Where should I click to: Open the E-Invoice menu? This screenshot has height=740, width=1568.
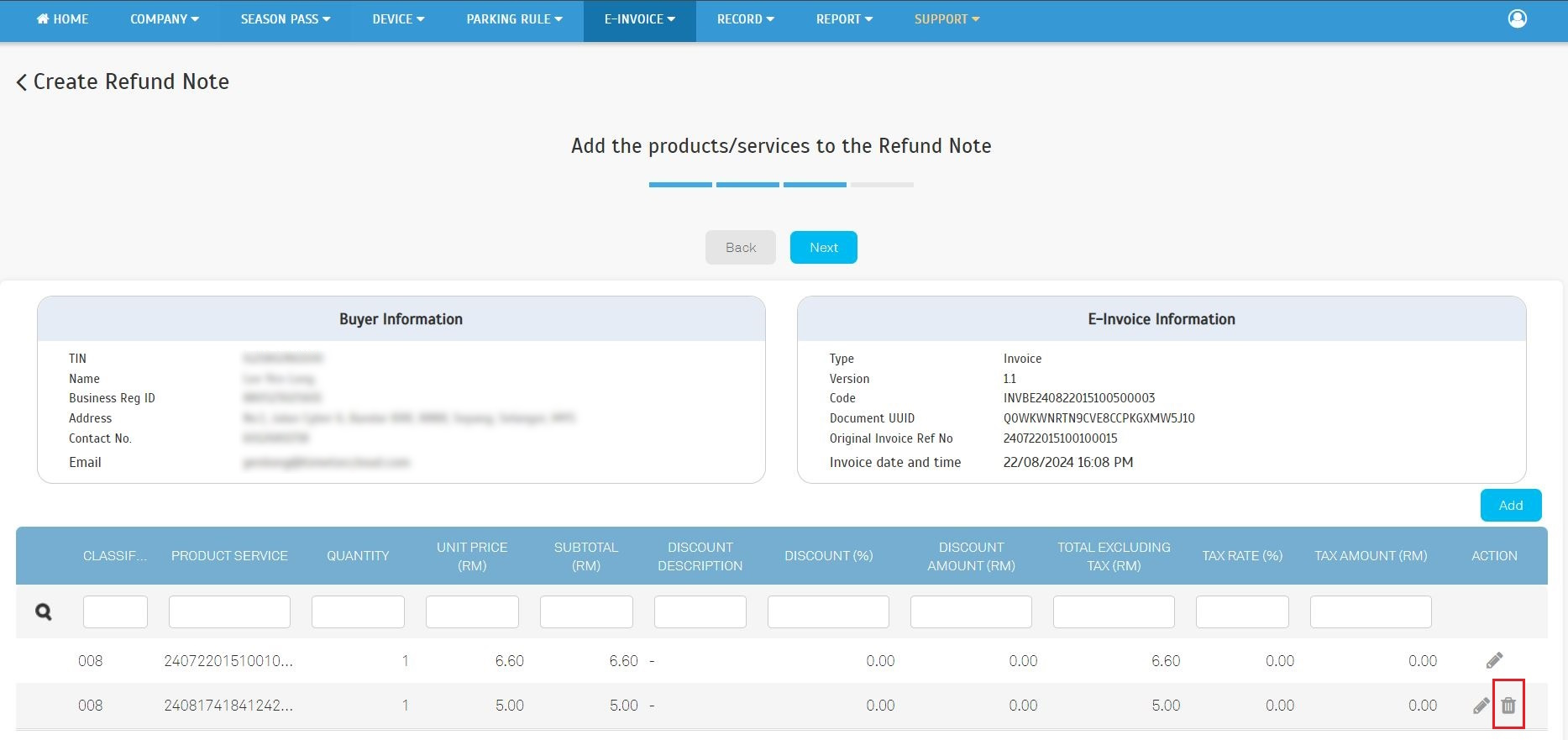coord(639,19)
